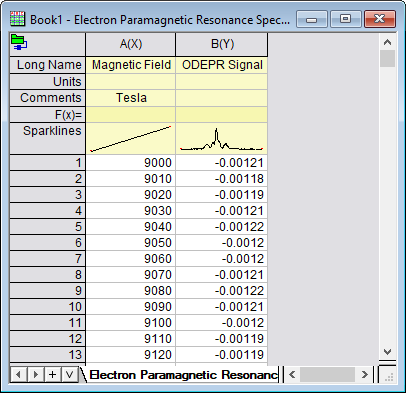
Task: Click cell with value 9030
Action: click(131, 211)
